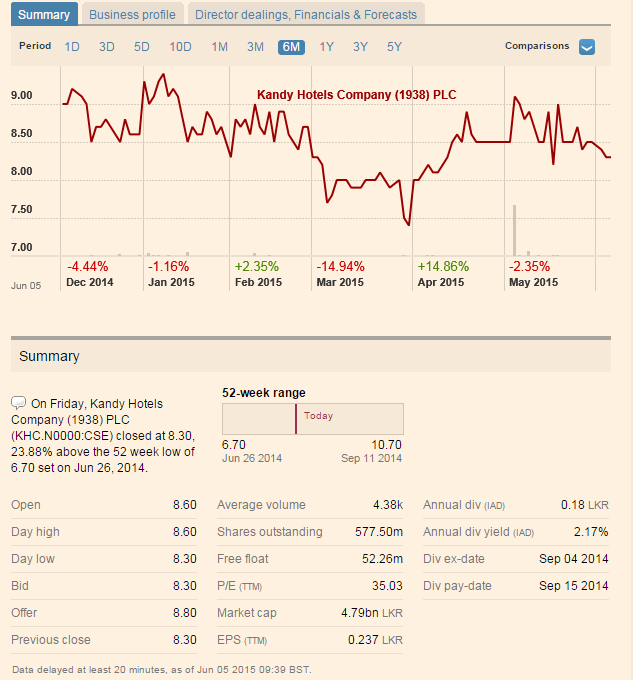Click the large May 2015 volume bar
The width and height of the screenshot is (633, 680).
[515, 230]
